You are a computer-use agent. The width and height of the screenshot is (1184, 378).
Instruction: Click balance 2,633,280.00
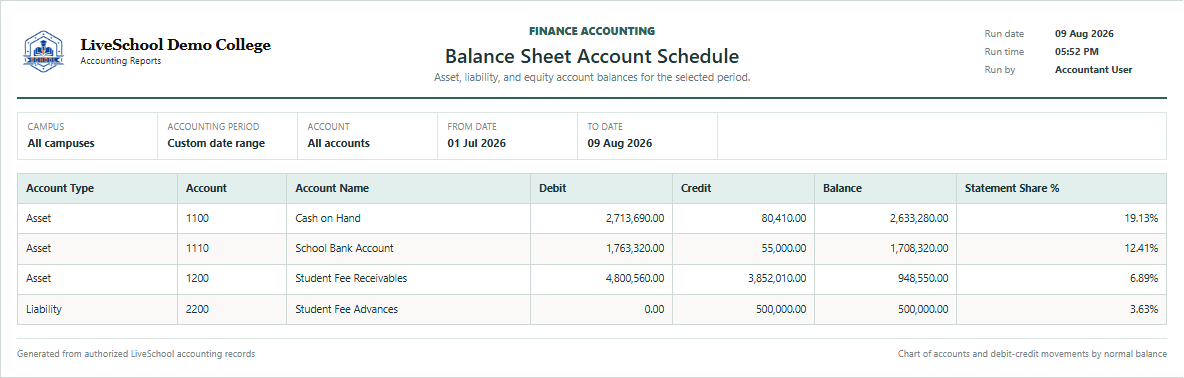(x=918, y=219)
